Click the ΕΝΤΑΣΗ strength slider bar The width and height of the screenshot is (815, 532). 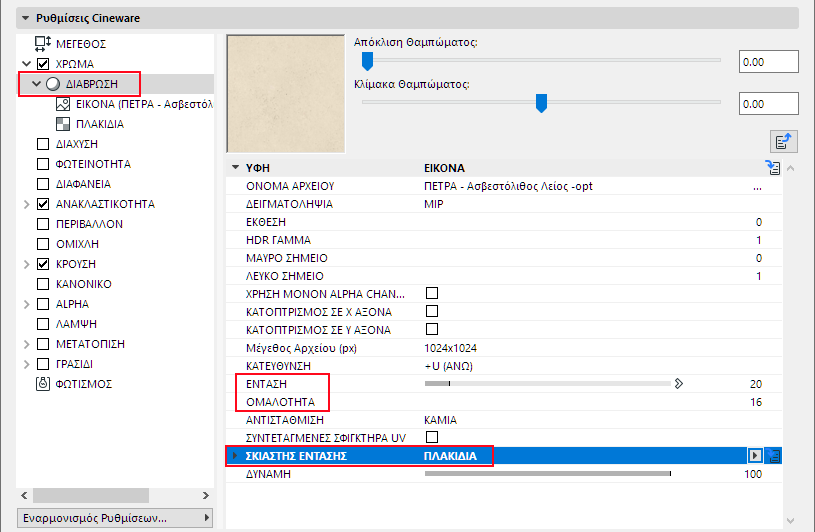tap(548, 383)
